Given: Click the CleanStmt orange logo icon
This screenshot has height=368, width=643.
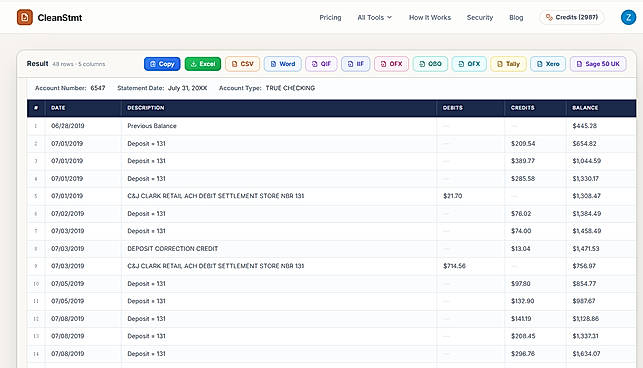Looking at the screenshot, I should pyautogui.click(x=25, y=17).
